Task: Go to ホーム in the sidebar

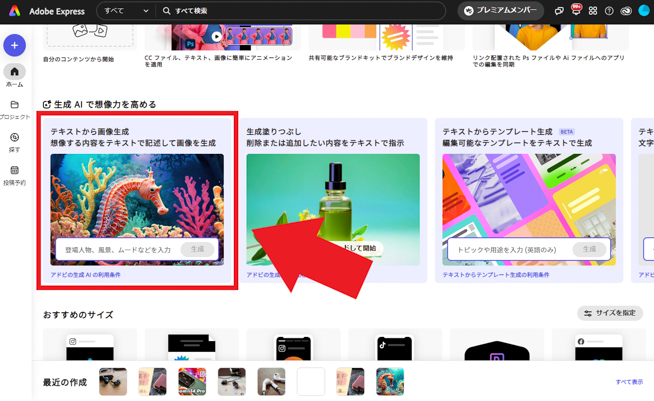Action: point(14,76)
